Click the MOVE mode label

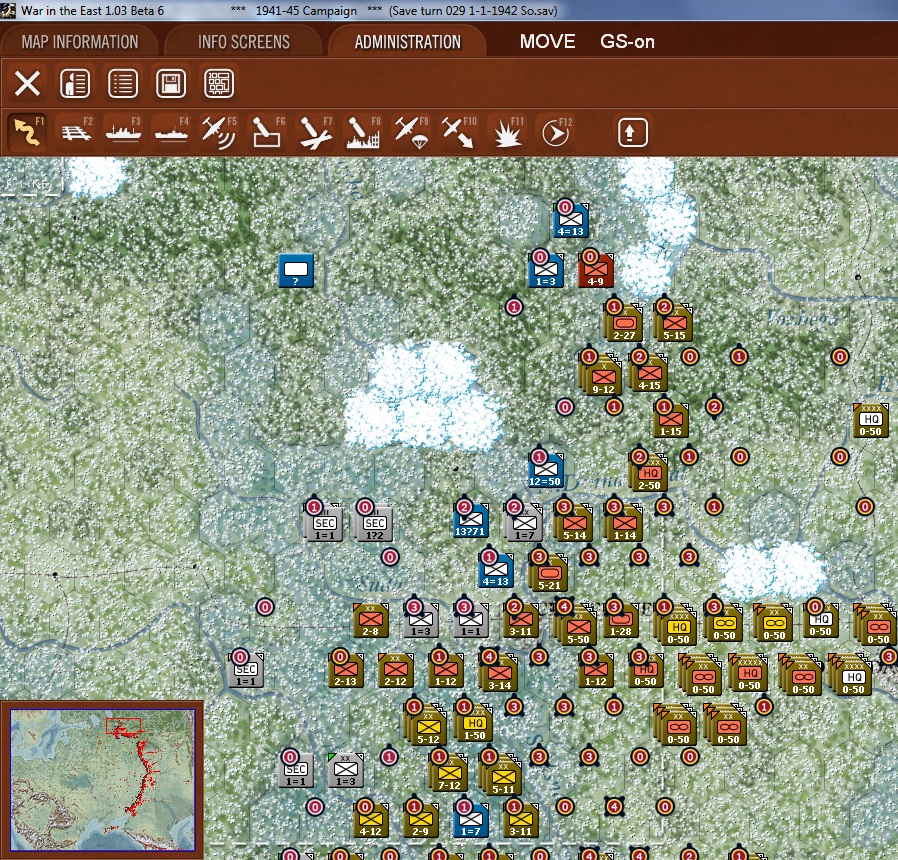point(548,42)
